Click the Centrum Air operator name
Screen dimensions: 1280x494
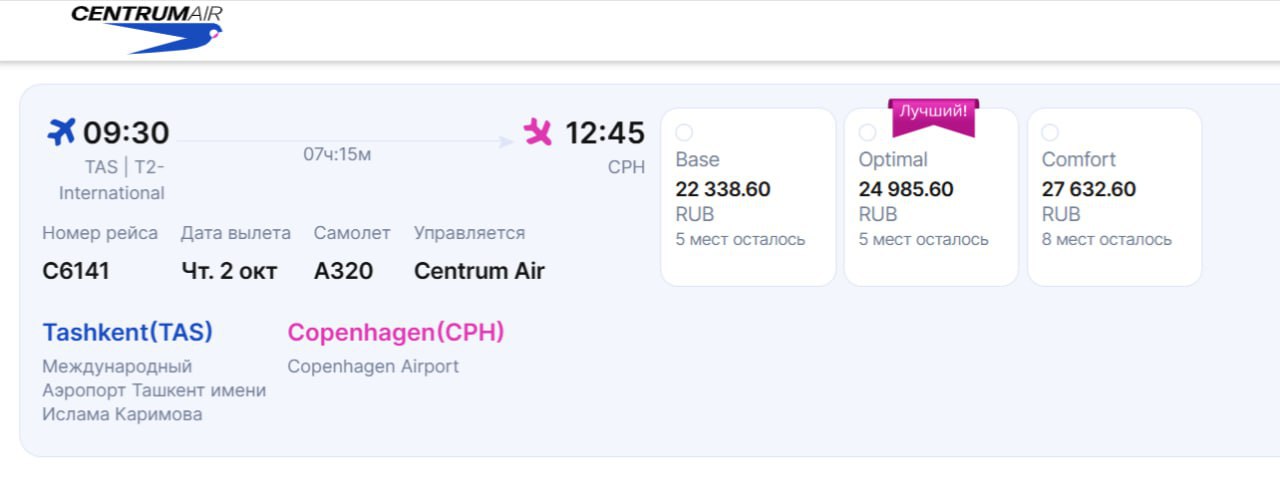479,271
